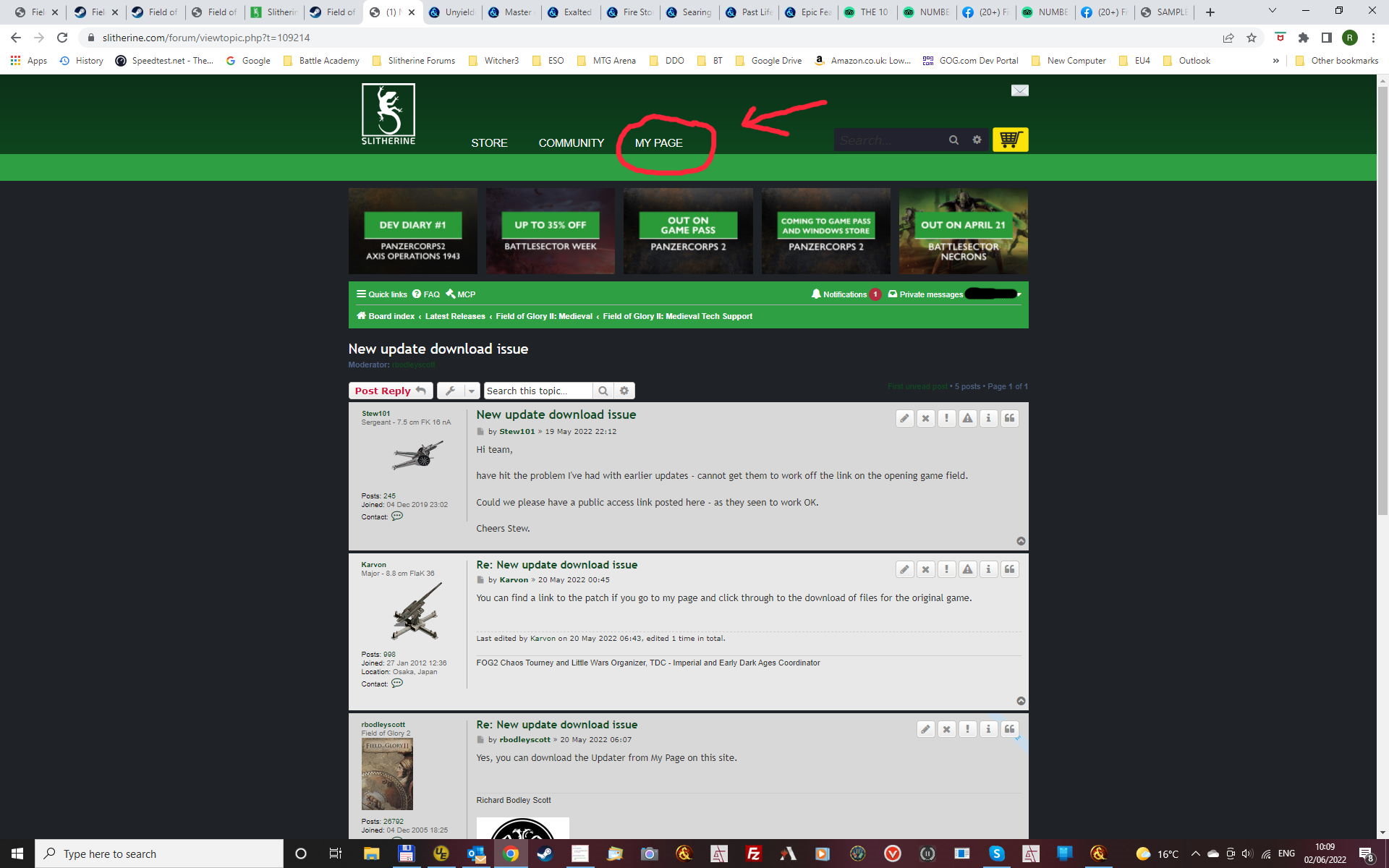The height and width of the screenshot is (868, 1389).
Task: Open the shopping cart icon
Action: [x=1011, y=139]
